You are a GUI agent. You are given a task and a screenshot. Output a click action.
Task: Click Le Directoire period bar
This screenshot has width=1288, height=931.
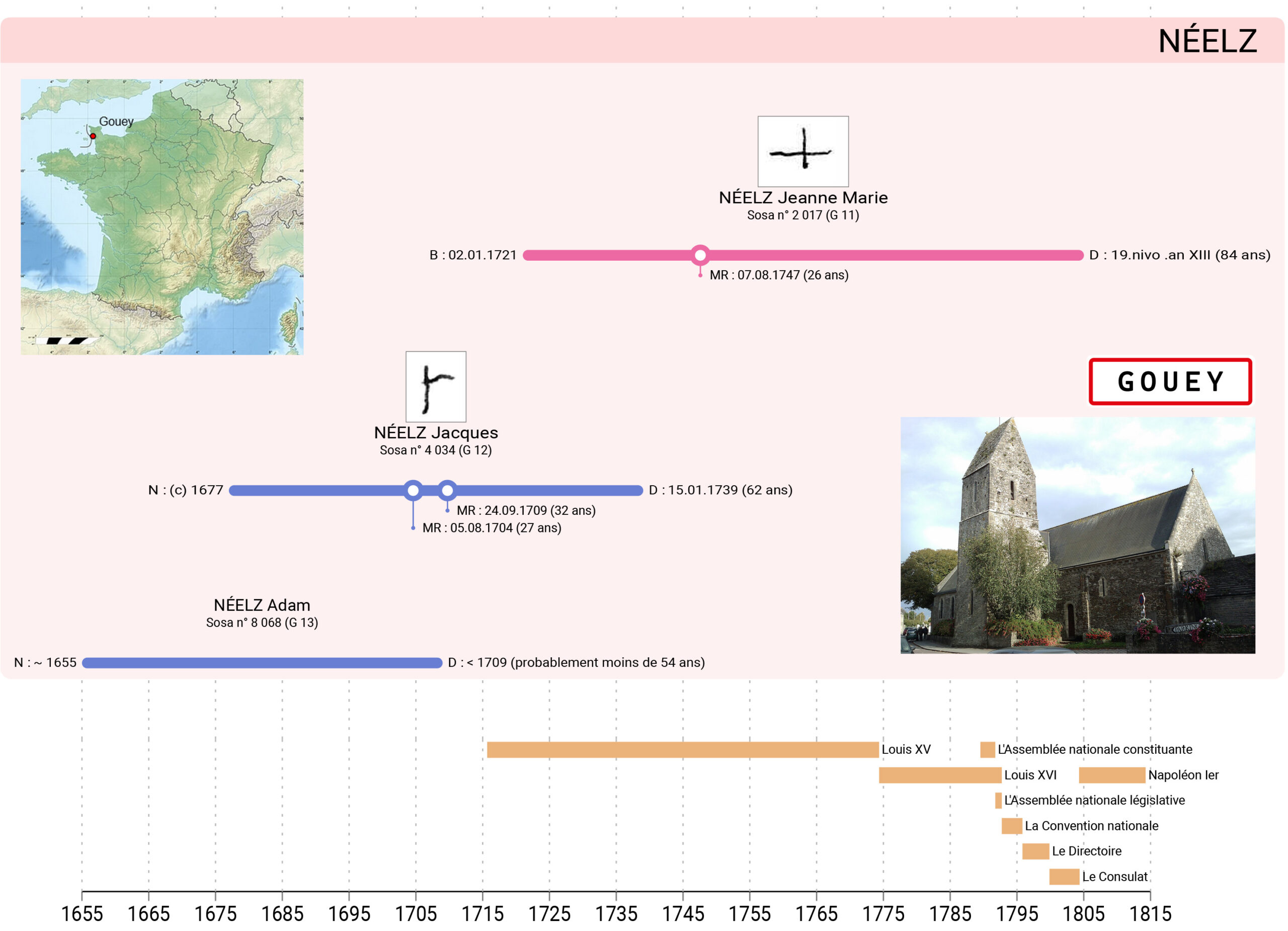(x=1035, y=851)
